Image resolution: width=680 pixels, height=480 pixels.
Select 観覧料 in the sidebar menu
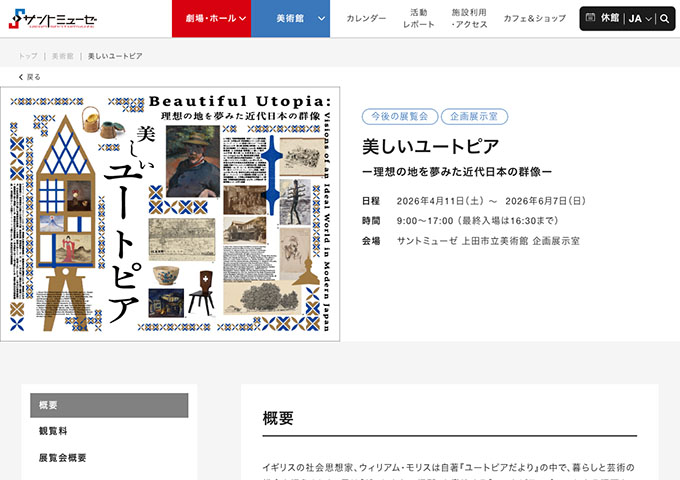click(53, 431)
